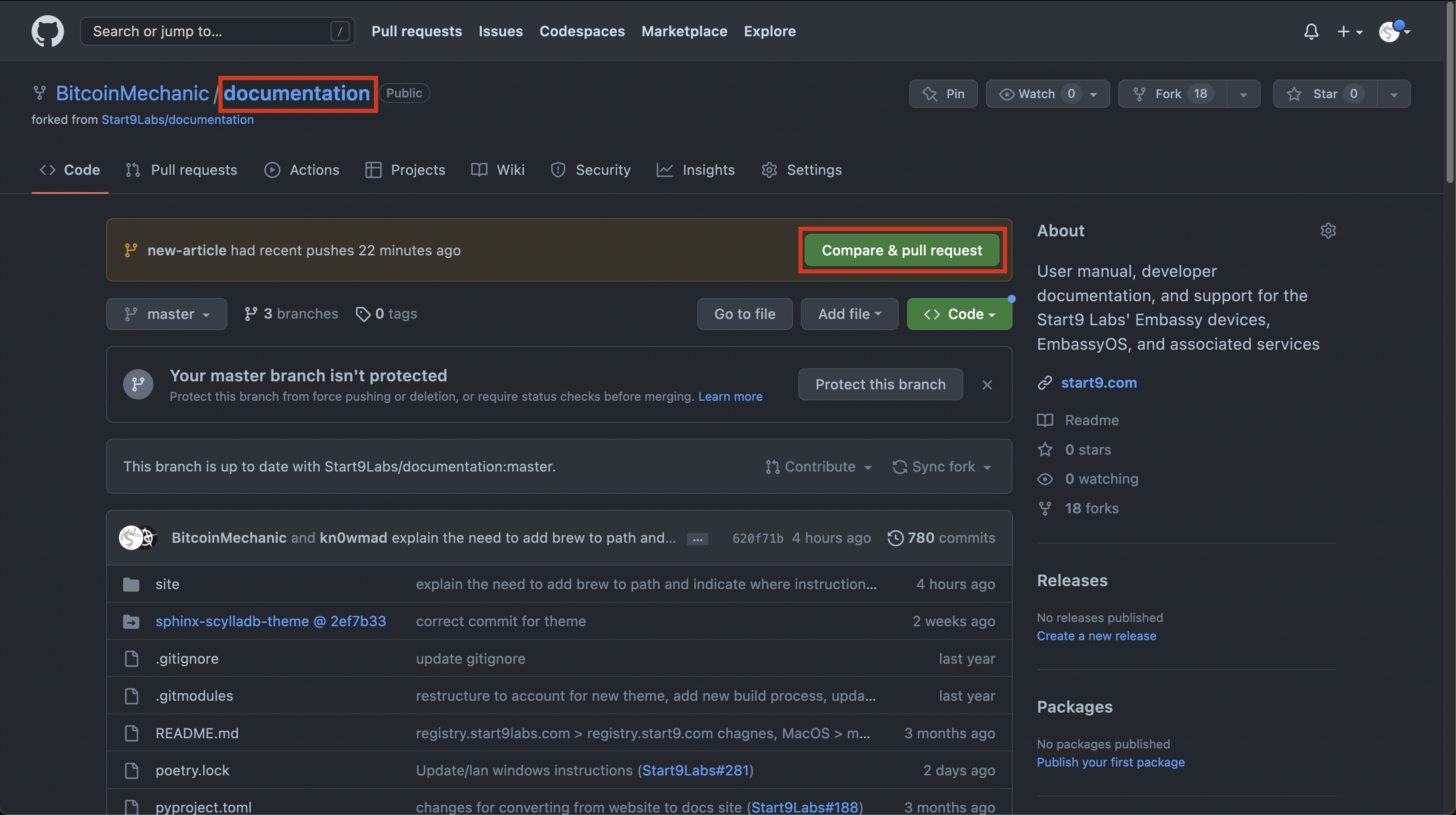Image resolution: width=1456 pixels, height=815 pixels.
Task: Click Compare & pull request button
Action: pos(902,250)
